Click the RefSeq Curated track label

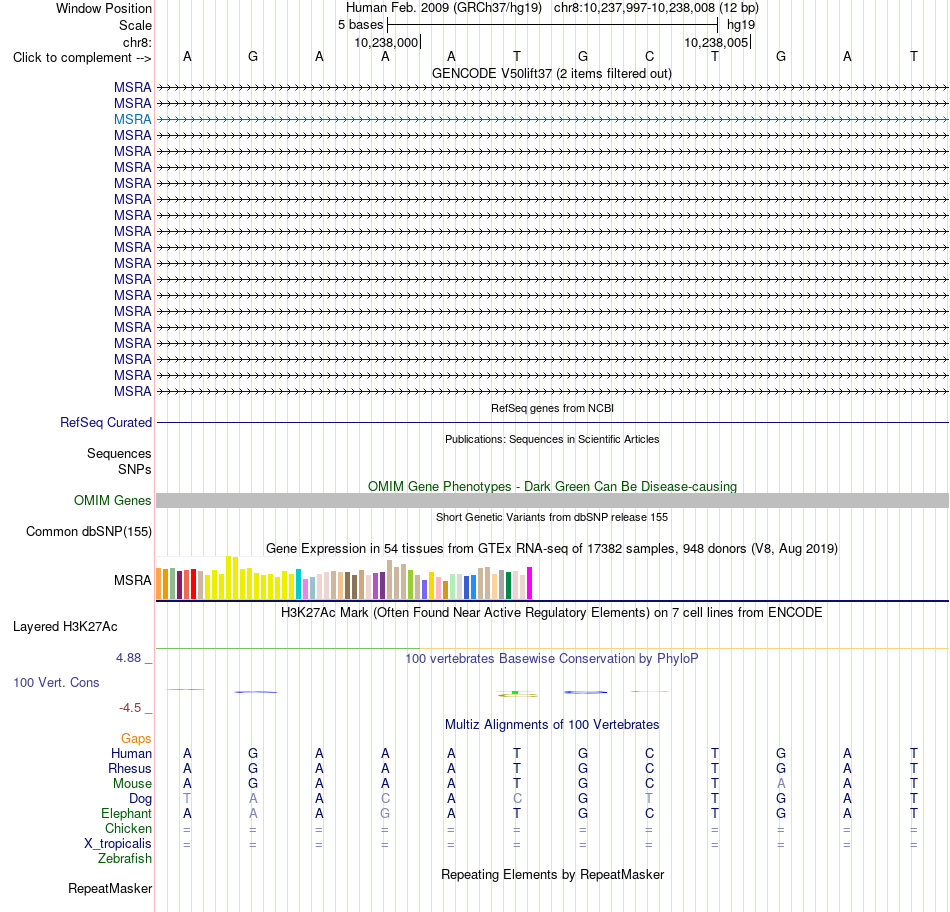(105, 422)
